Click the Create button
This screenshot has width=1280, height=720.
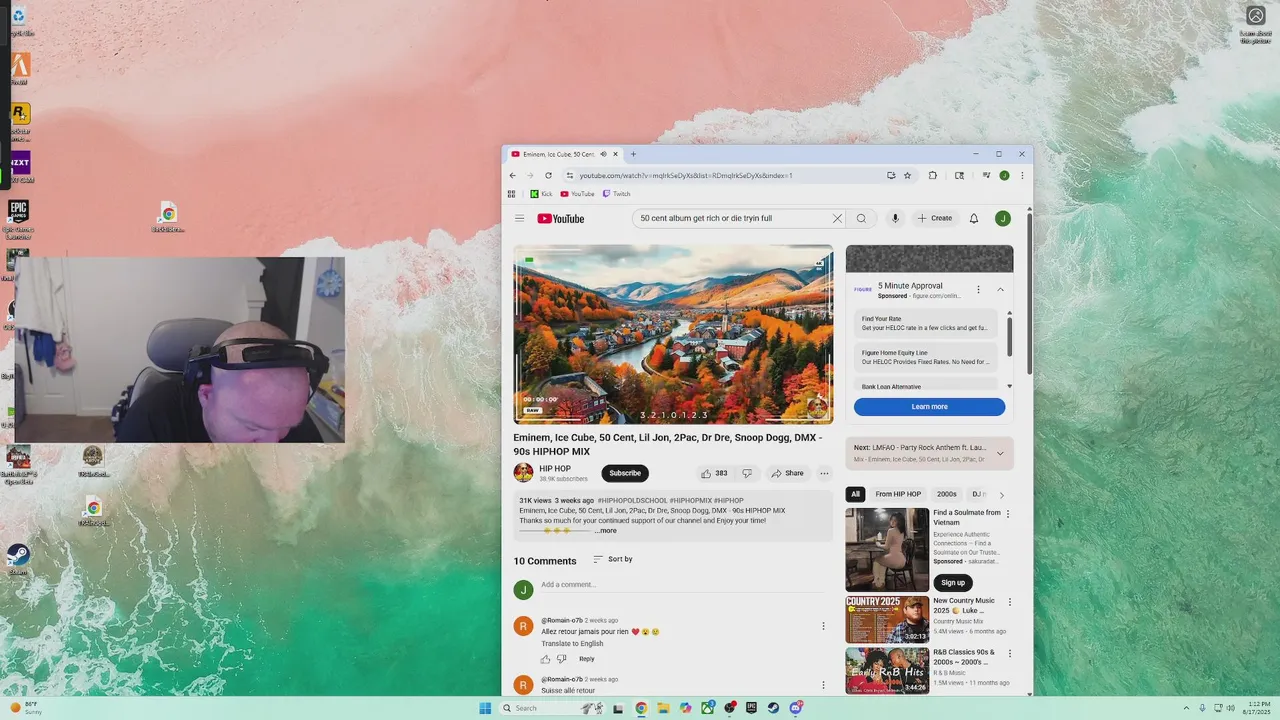935,218
